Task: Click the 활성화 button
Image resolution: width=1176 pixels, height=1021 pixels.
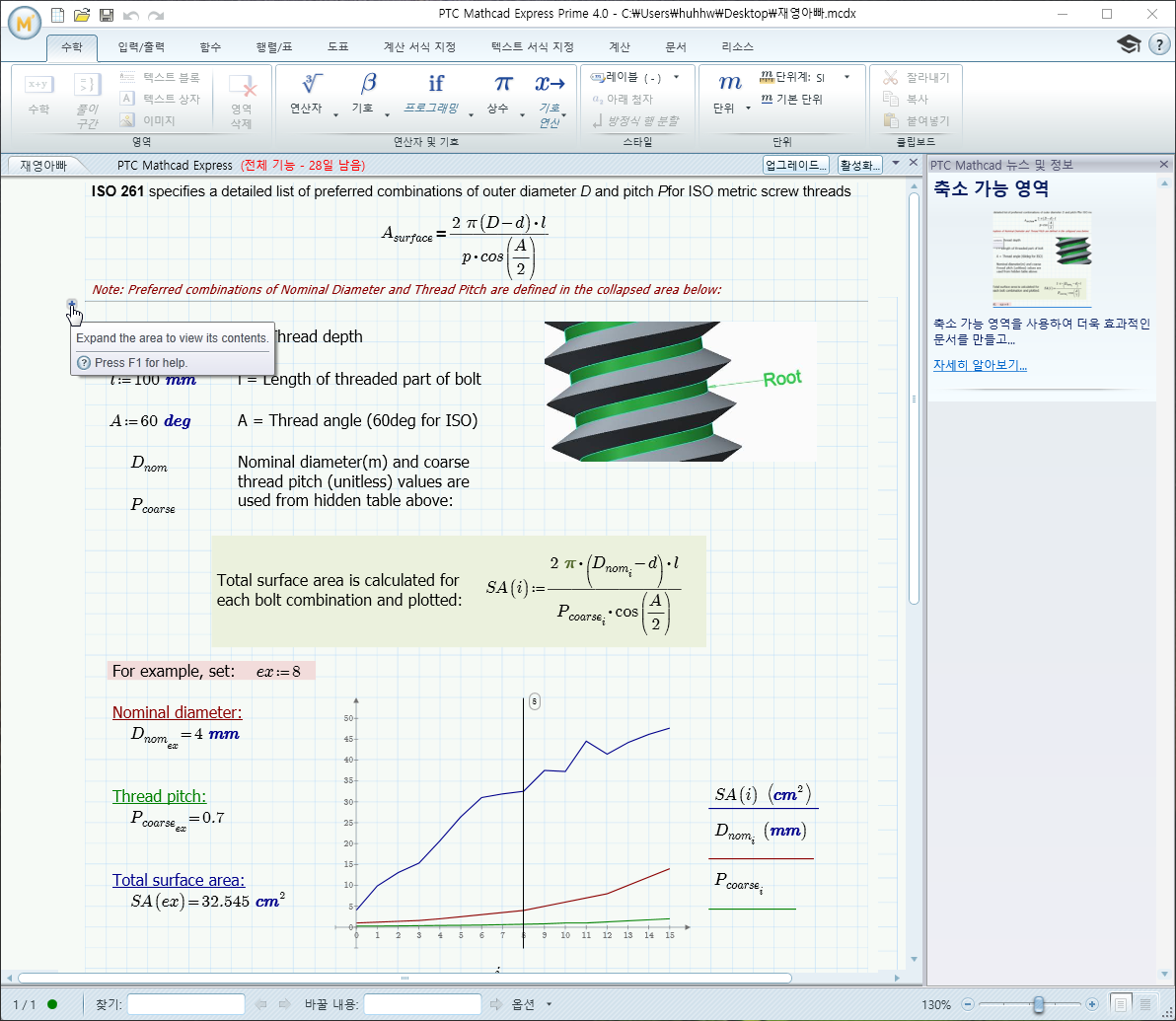Action: coord(859,165)
